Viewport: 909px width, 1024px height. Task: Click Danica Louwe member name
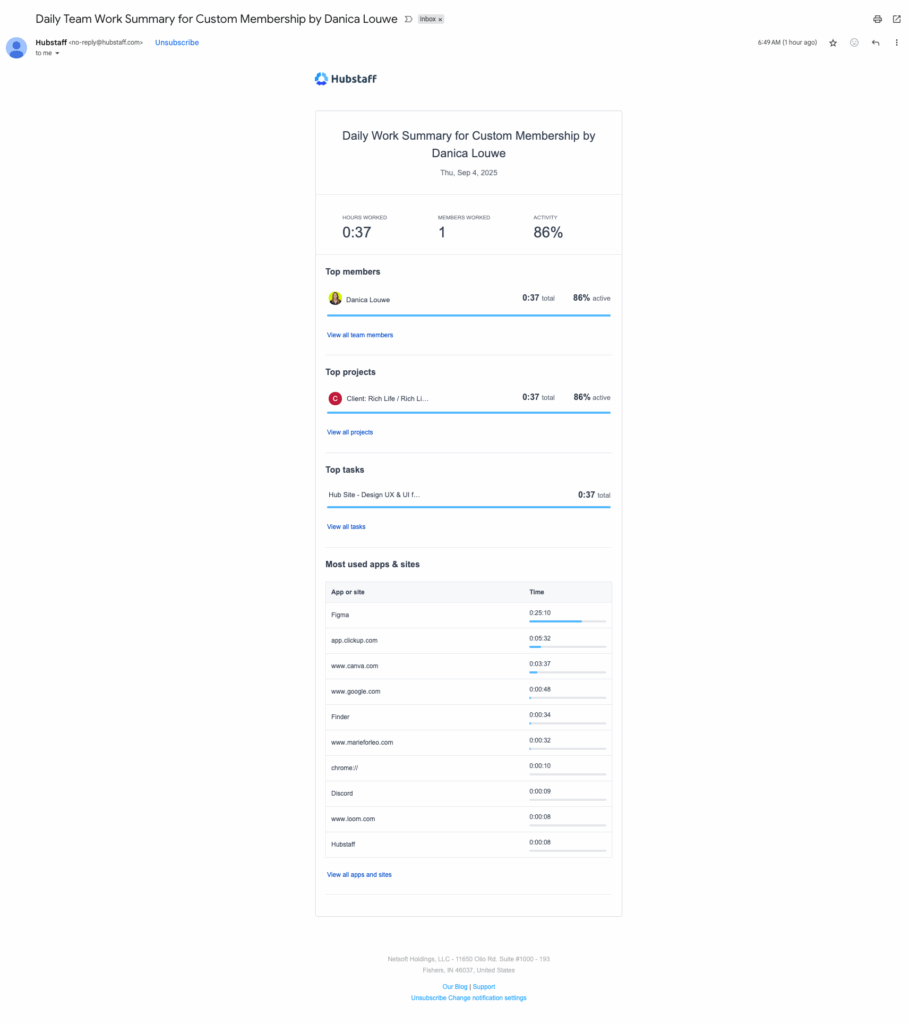(368, 300)
